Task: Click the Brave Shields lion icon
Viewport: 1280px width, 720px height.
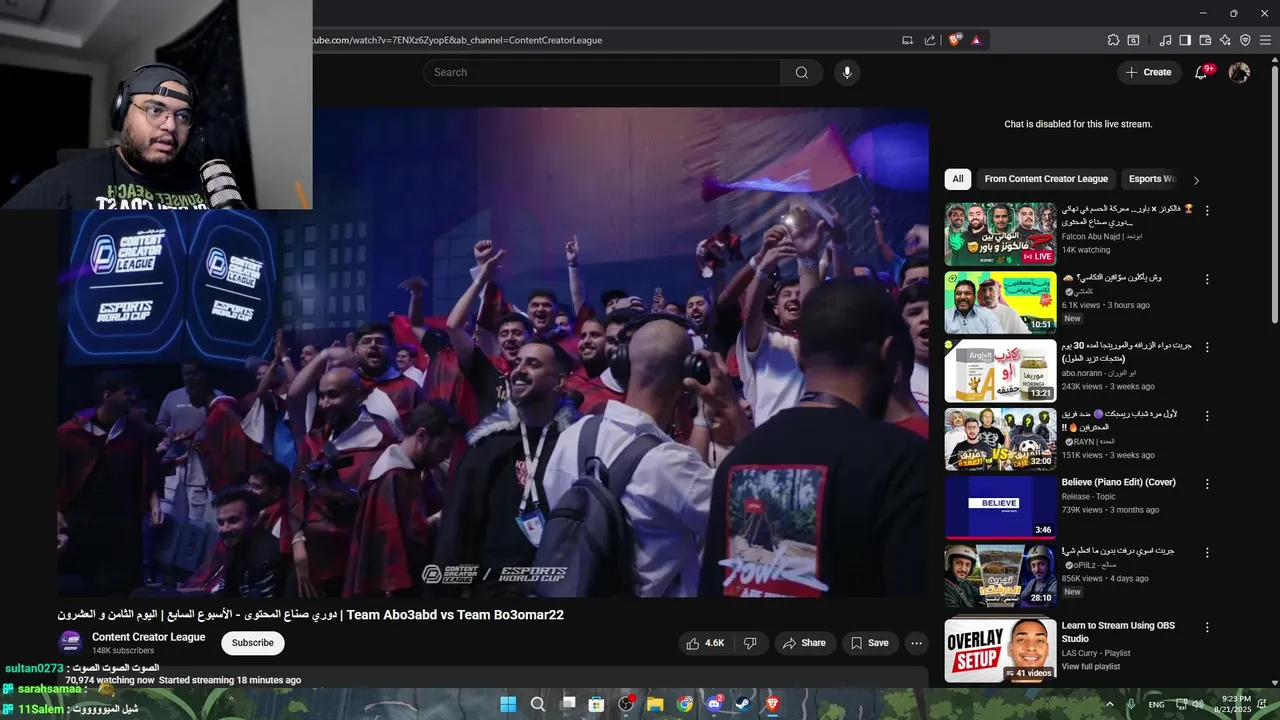Action: [955, 40]
